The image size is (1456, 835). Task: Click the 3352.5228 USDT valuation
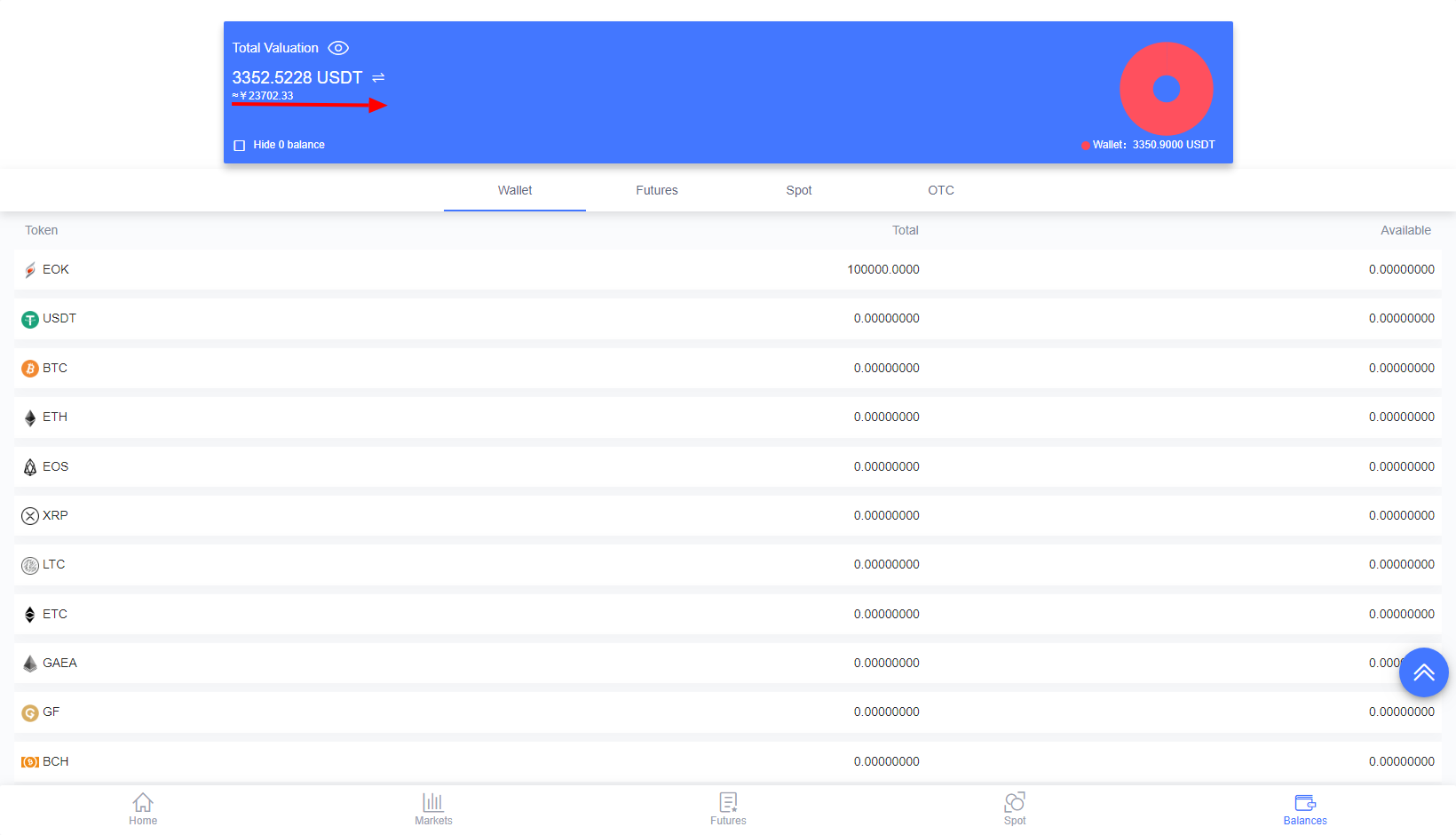pyautogui.click(x=297, y=77)
